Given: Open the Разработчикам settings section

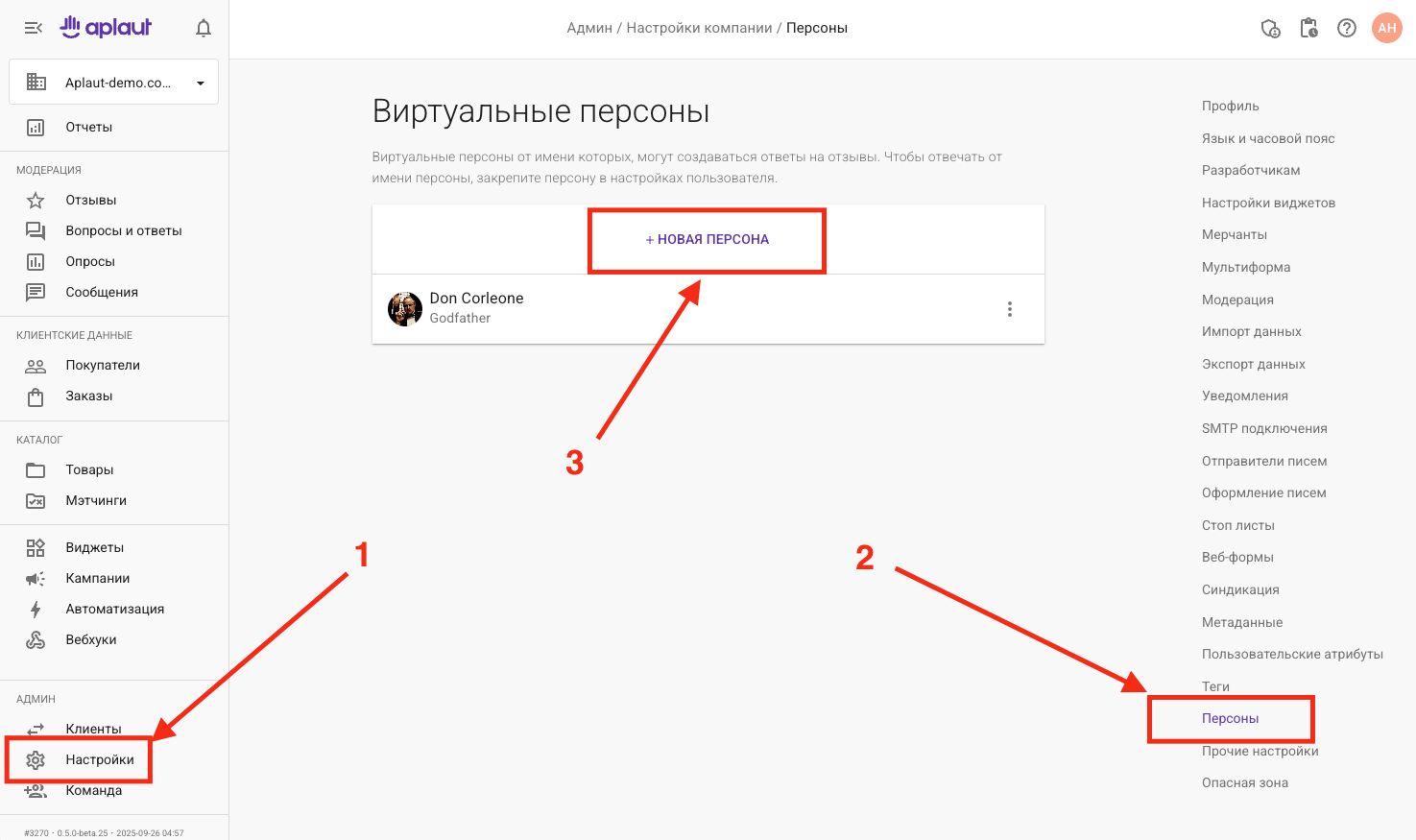Looking at the screenshot, I should [1251, 170].
